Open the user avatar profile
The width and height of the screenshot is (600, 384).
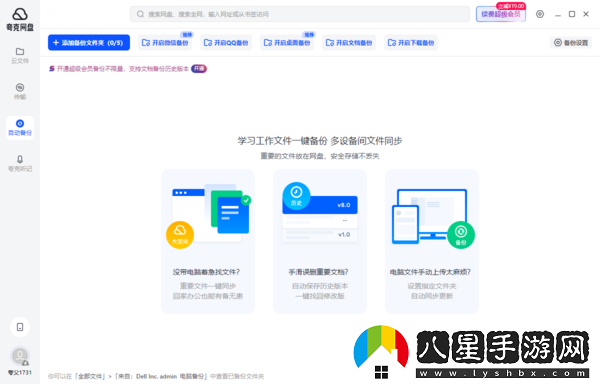pos(20,356)
